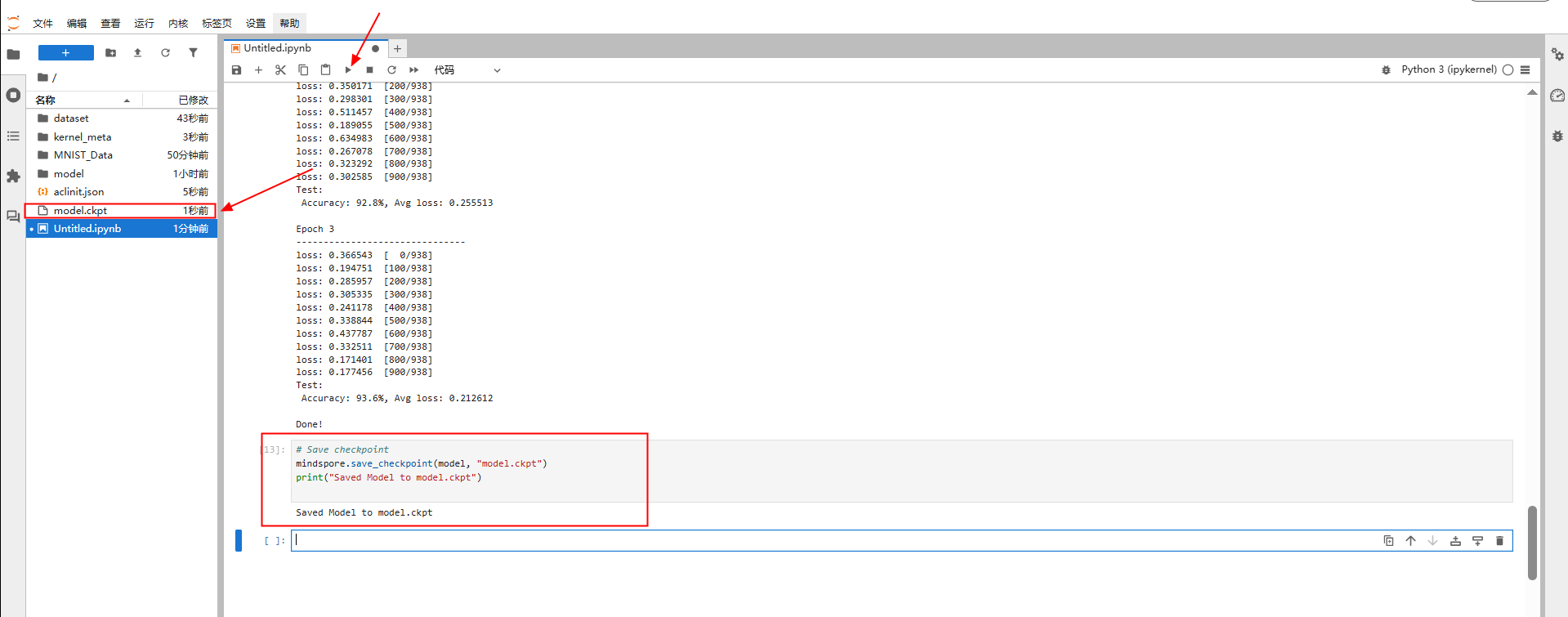Click the kernel status circle indicator

(1508, 70)
